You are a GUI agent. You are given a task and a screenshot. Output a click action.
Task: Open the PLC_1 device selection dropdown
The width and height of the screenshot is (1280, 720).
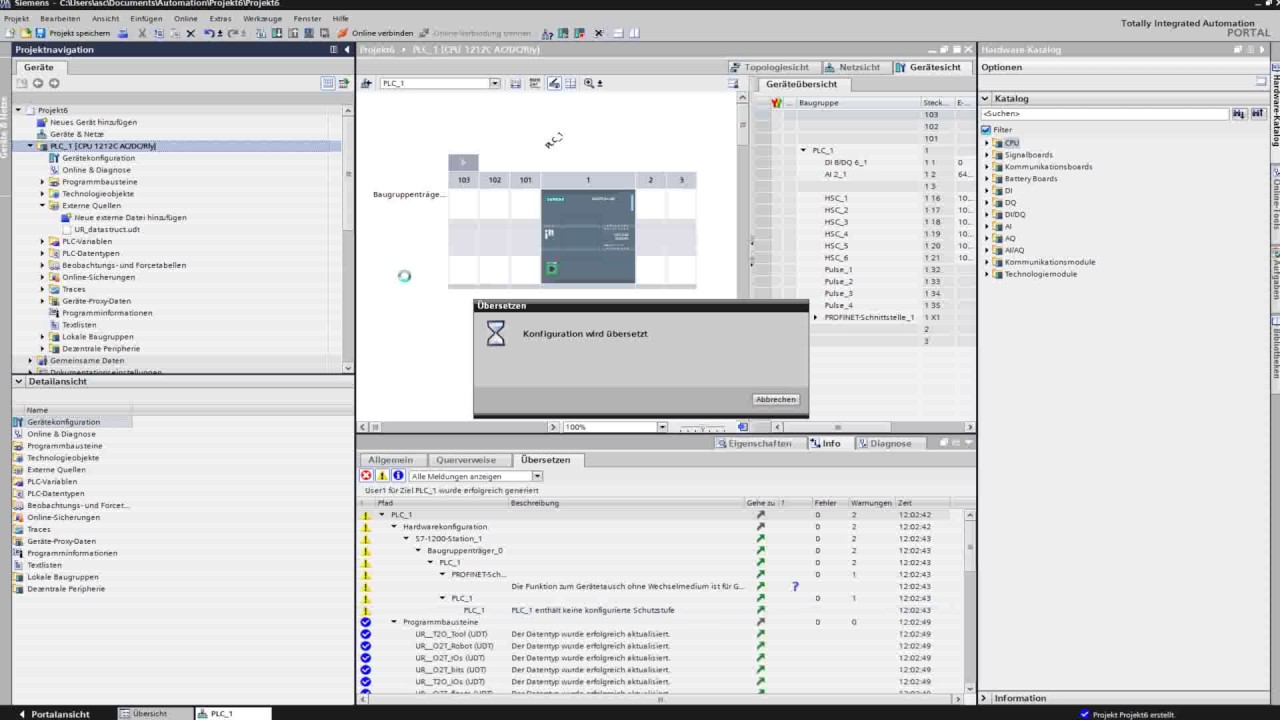[x=494, y=83]
